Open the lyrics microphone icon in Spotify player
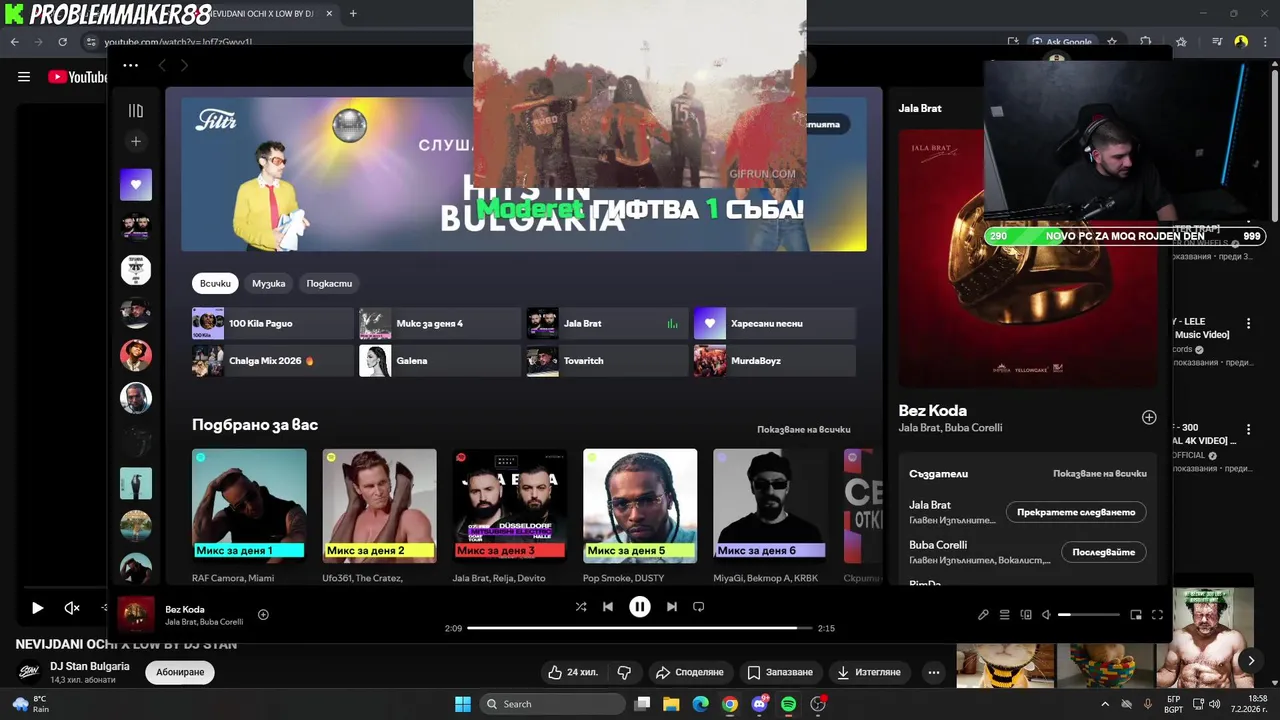Viewport: 1280px width, 720px height. pos(983,615)
